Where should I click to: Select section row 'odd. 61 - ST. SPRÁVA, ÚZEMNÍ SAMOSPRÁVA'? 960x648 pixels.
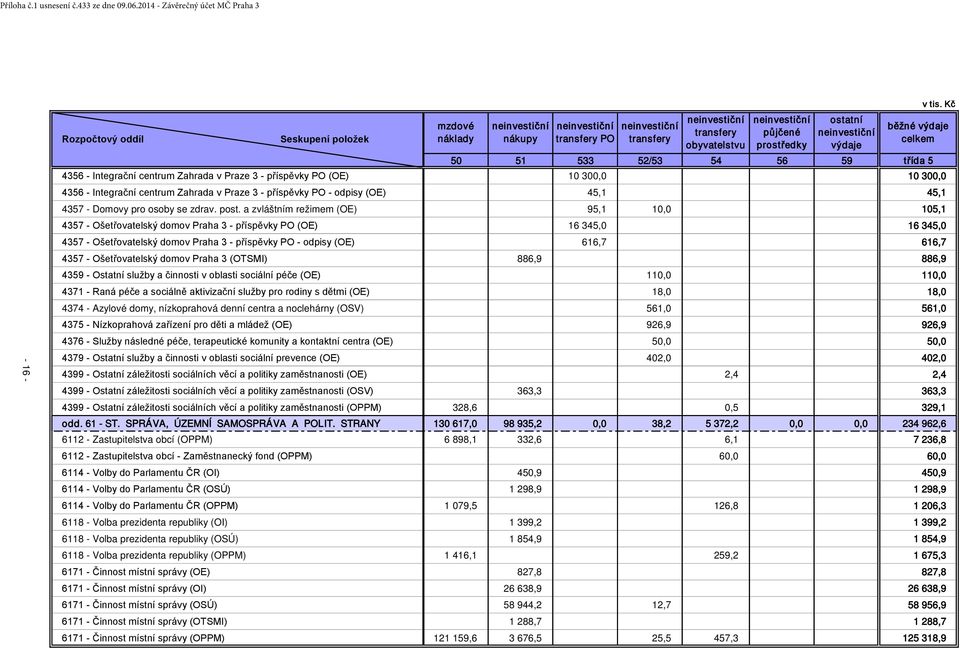[503, 423]
